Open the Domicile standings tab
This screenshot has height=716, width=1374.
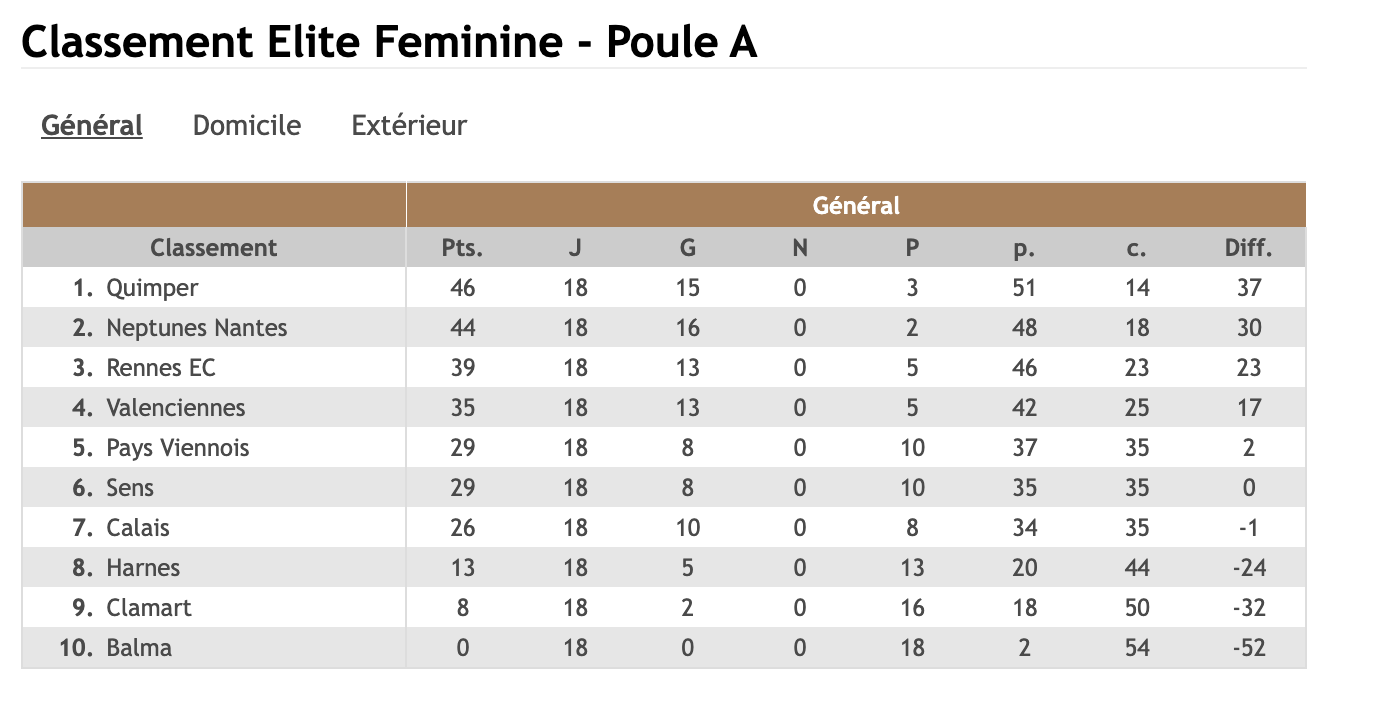click(247, 126)
